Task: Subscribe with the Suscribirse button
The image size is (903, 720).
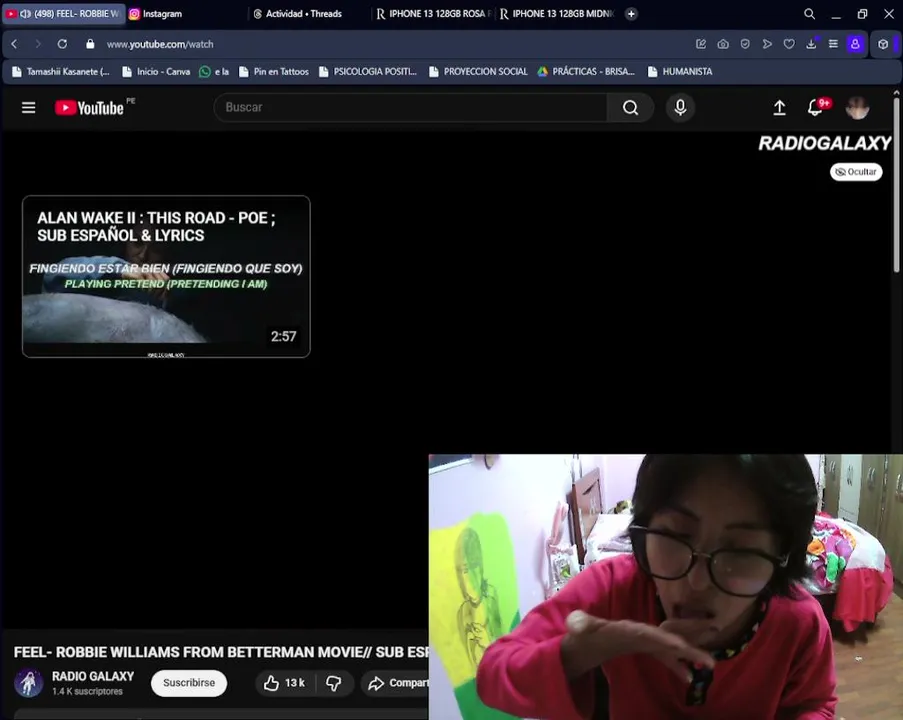Action: tap(189, 683)
